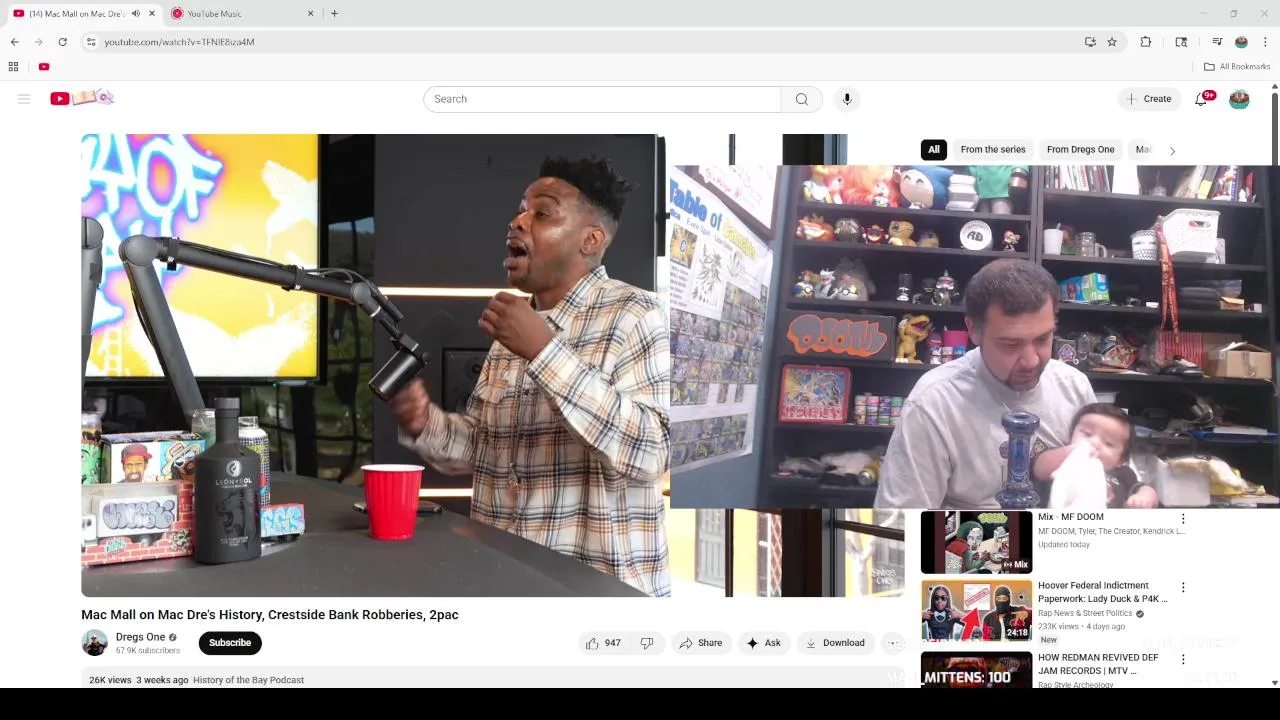Image resolution: width=1280 pixels, height=720 pixels.
Task: Open a new browser tab
Action: (x=334, y=14)
